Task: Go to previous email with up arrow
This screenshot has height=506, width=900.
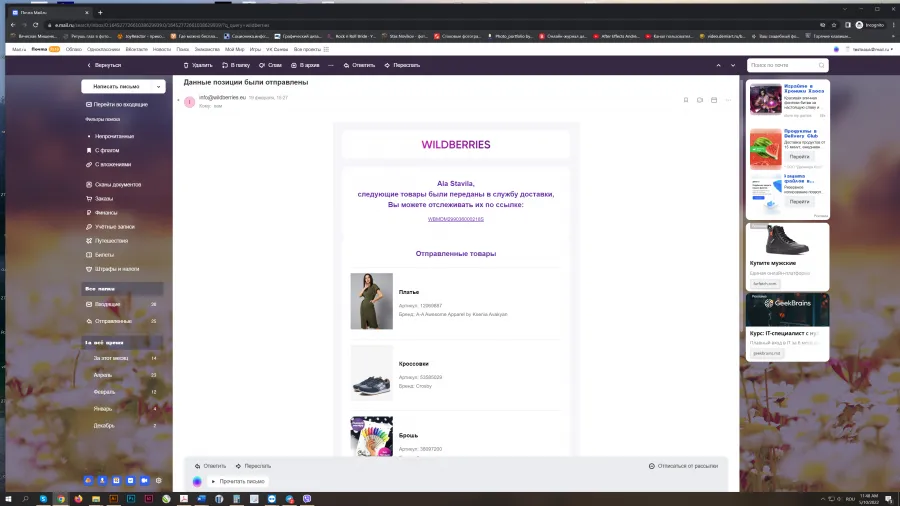Action: (718, 65)
